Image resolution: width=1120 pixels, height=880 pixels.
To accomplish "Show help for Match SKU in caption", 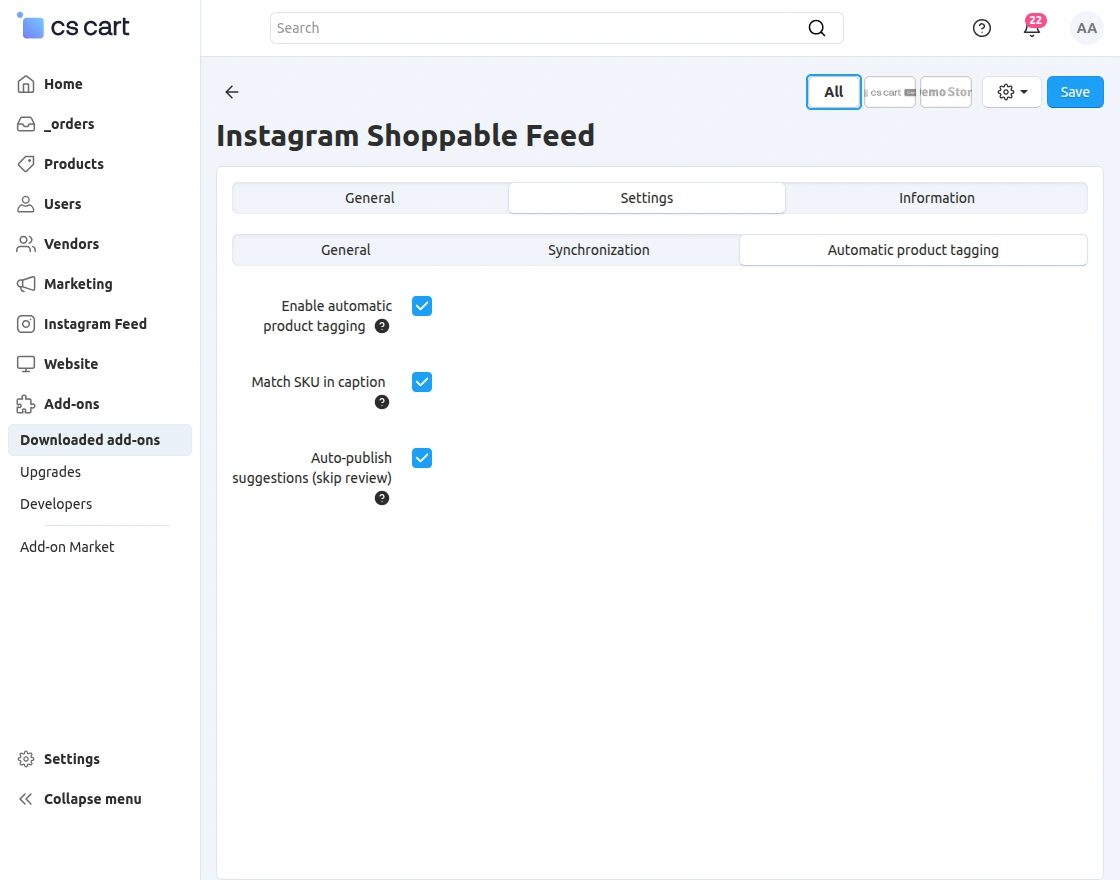I will [x=382, y=402].
